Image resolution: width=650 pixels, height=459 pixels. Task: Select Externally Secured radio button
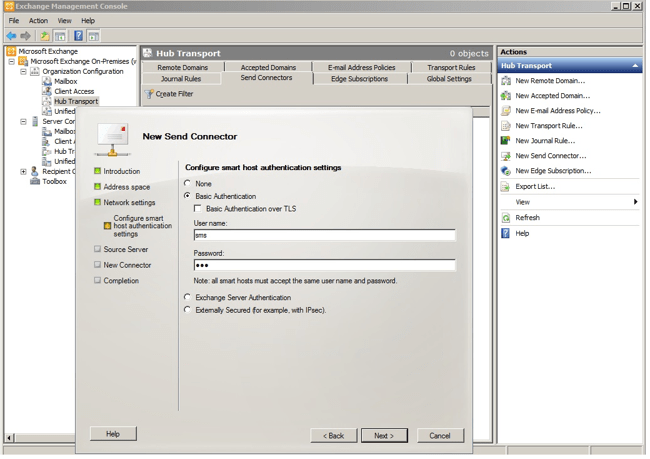[x=188, y=310]
